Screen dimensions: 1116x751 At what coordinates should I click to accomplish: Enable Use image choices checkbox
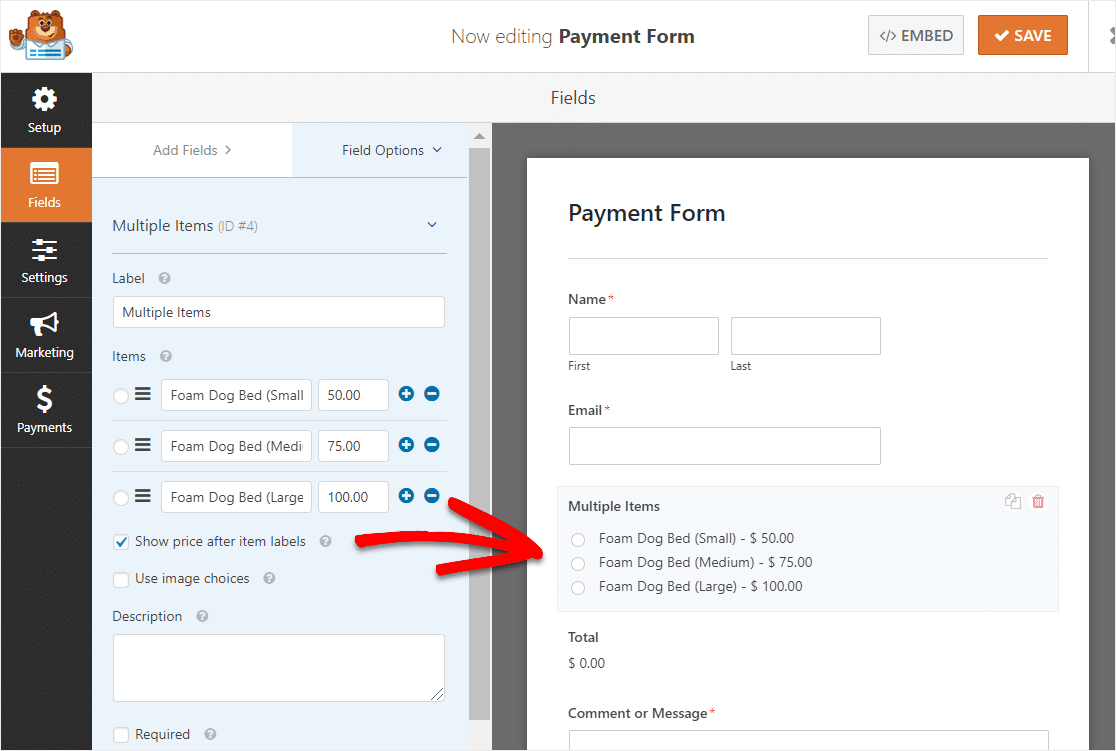pyautogui.click(x=121, y=579)
